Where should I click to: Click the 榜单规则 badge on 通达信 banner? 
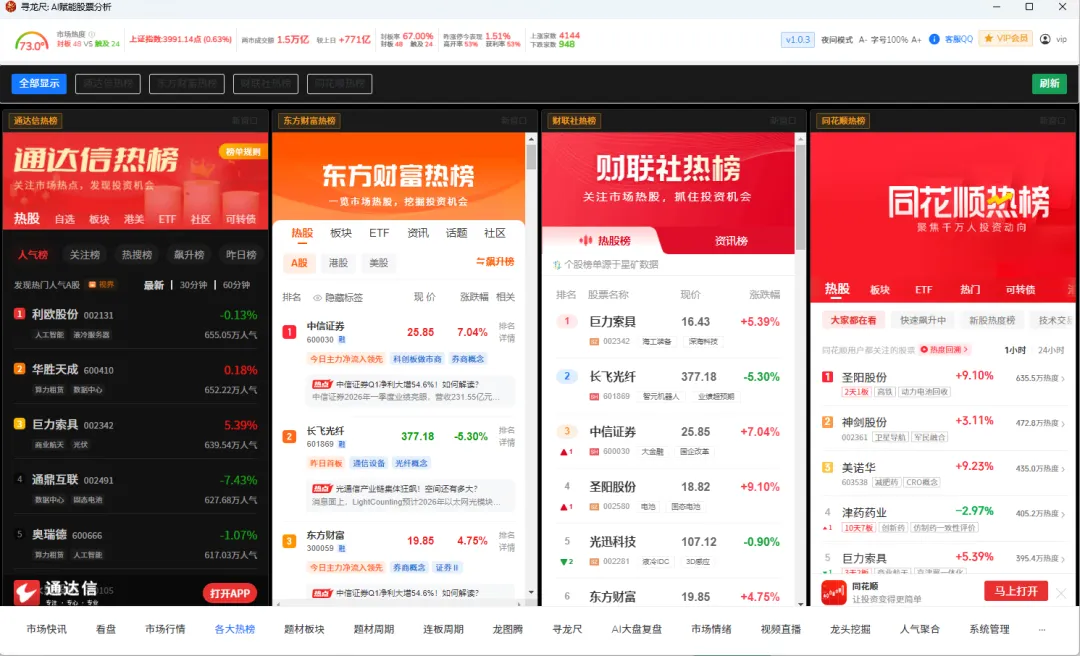click(x=242, y=152)
